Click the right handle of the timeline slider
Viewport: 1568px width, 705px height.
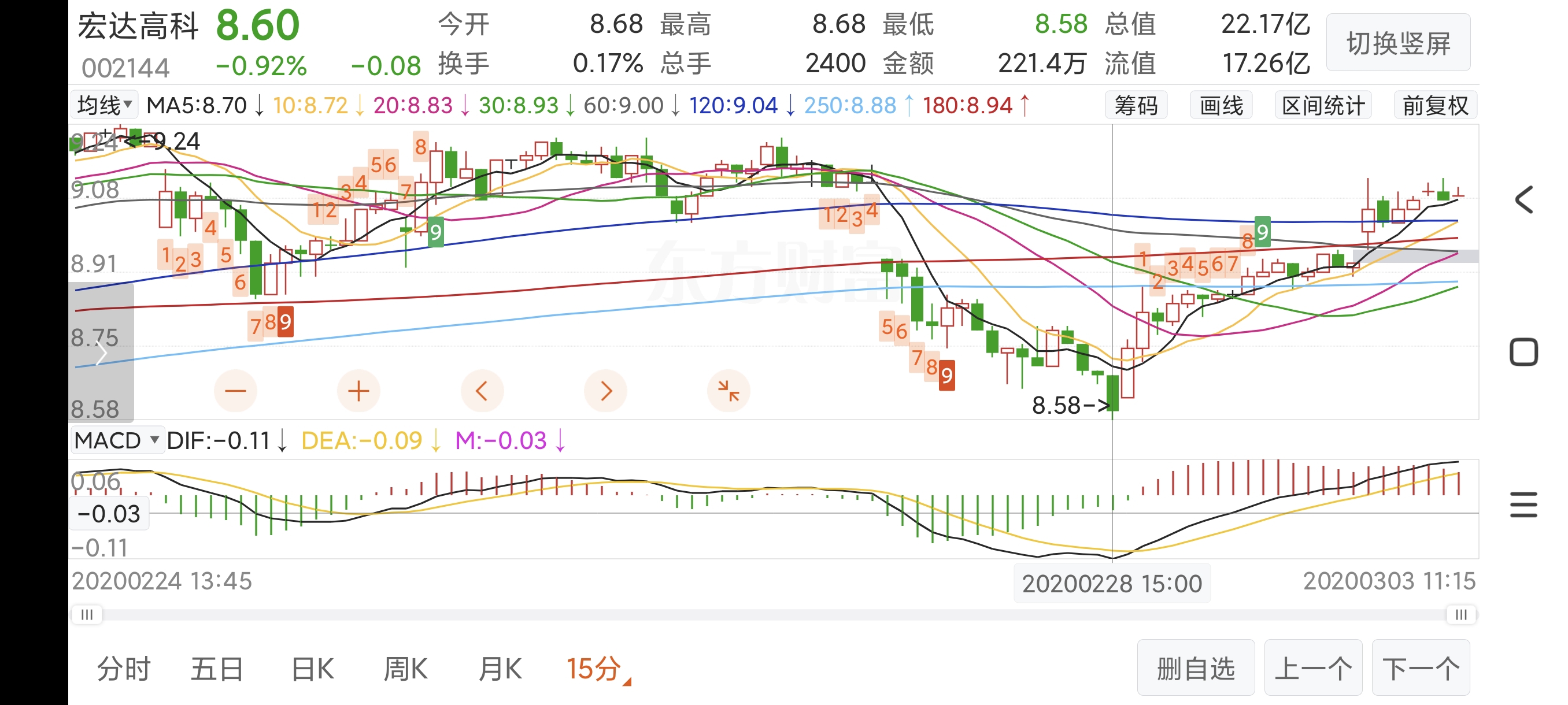[1460, 614]
